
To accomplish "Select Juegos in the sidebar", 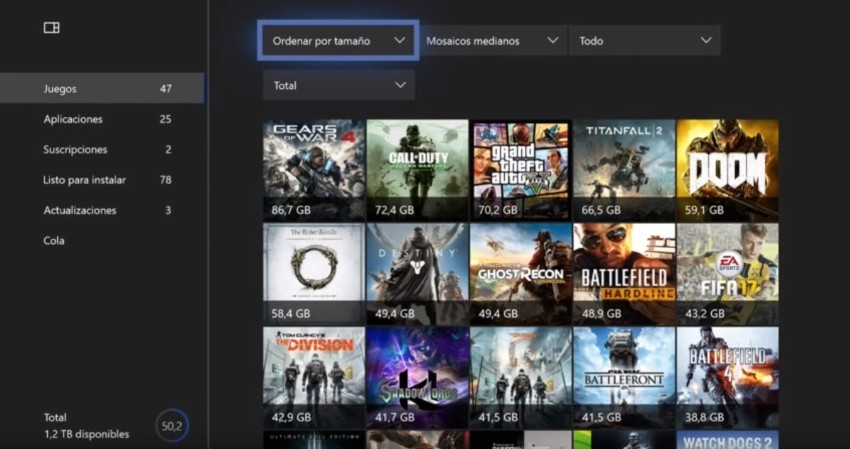I will (102, 88).
